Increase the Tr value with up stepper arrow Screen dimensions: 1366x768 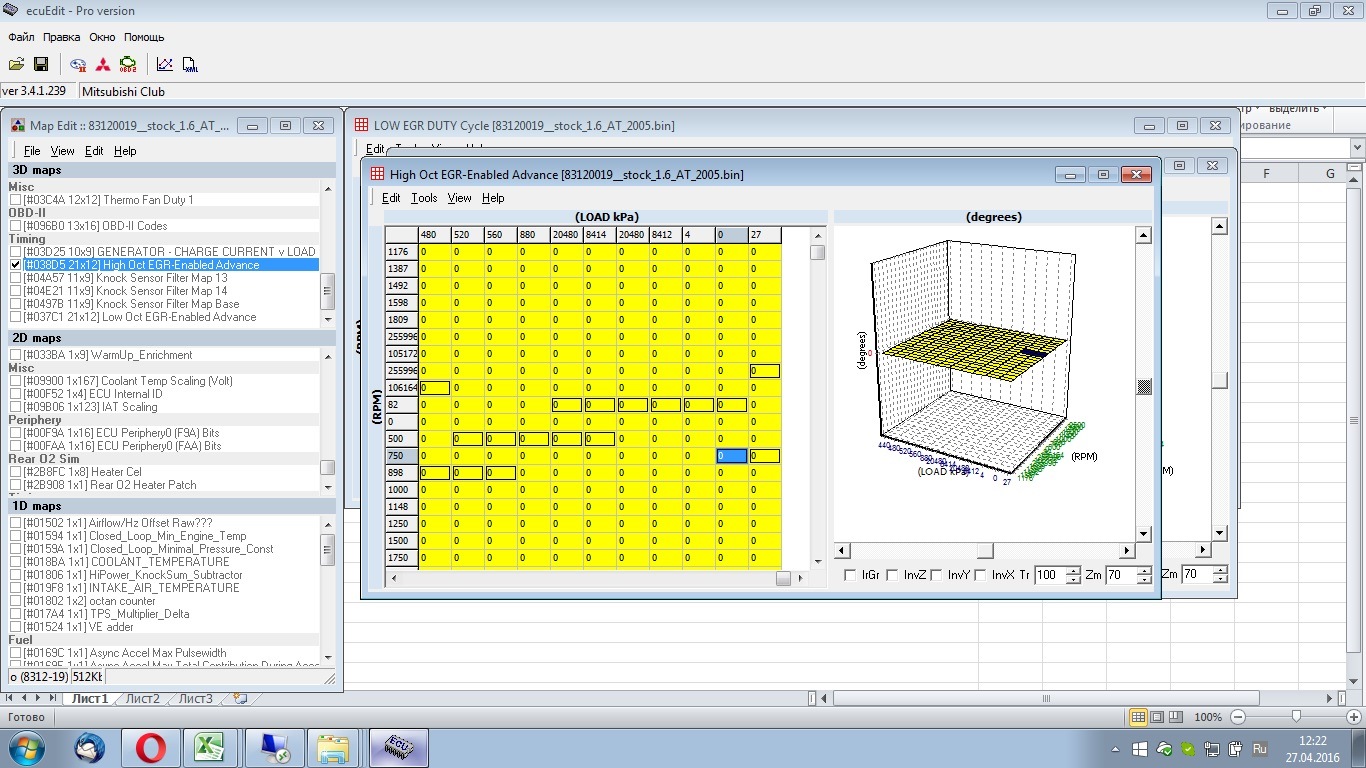click(1073, 571)
